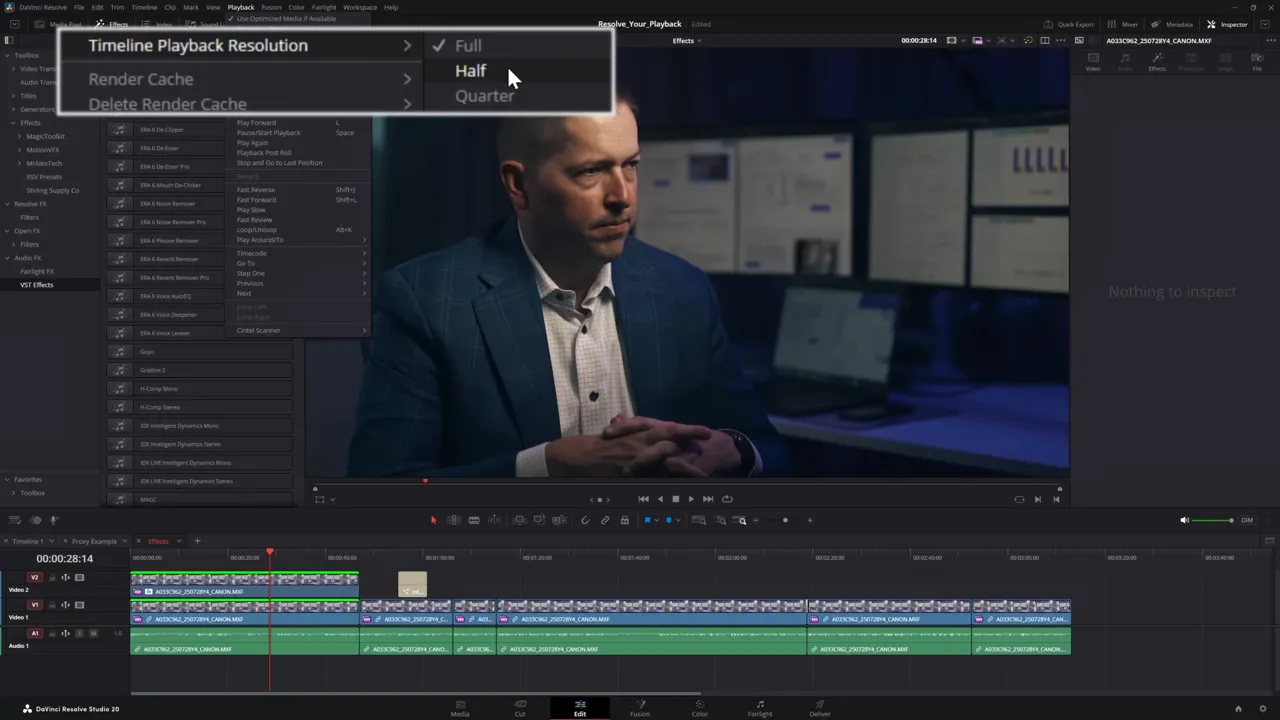Go to the Deliver page
The width and height of the screenshot is (1280, 720).
[x=820, y=708]
